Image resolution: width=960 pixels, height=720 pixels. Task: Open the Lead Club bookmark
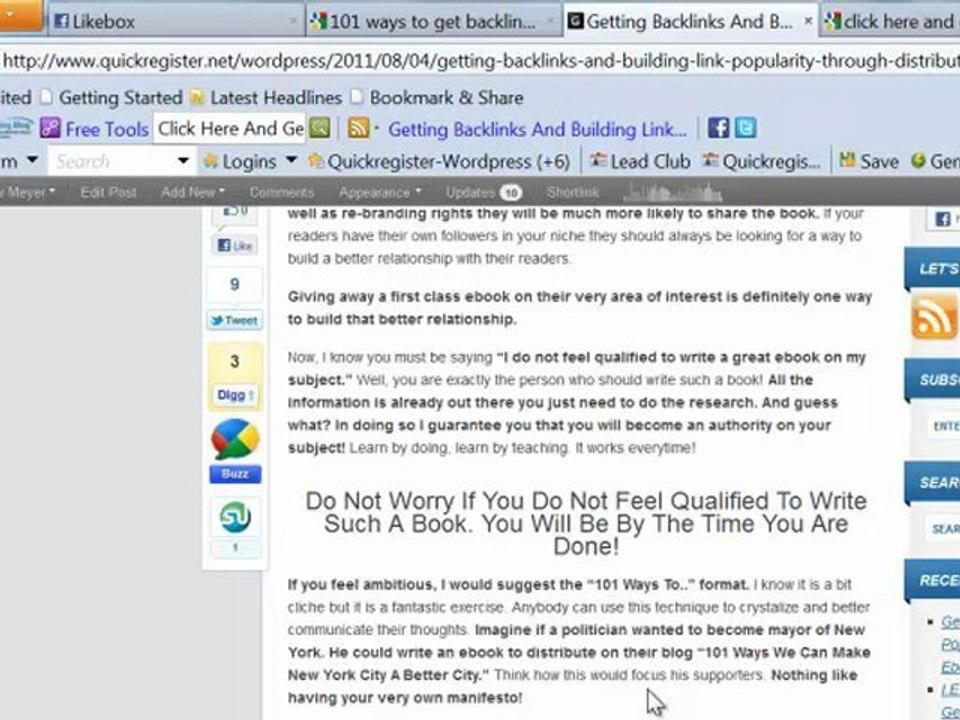pyautogui.click(x=640, y=162)
